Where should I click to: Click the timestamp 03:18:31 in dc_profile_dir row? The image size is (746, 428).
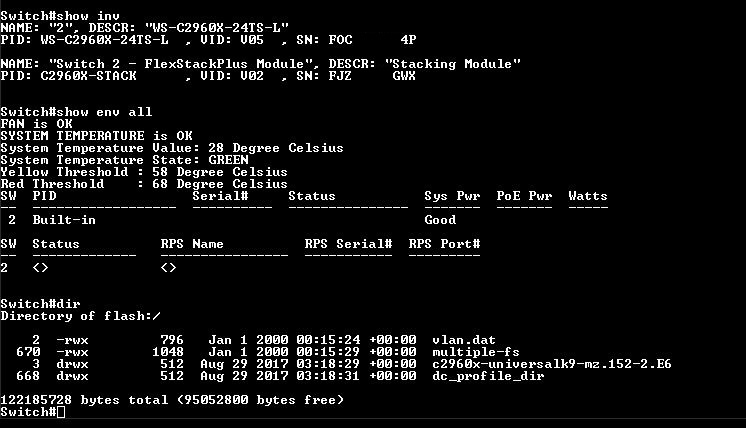(328, 376)
